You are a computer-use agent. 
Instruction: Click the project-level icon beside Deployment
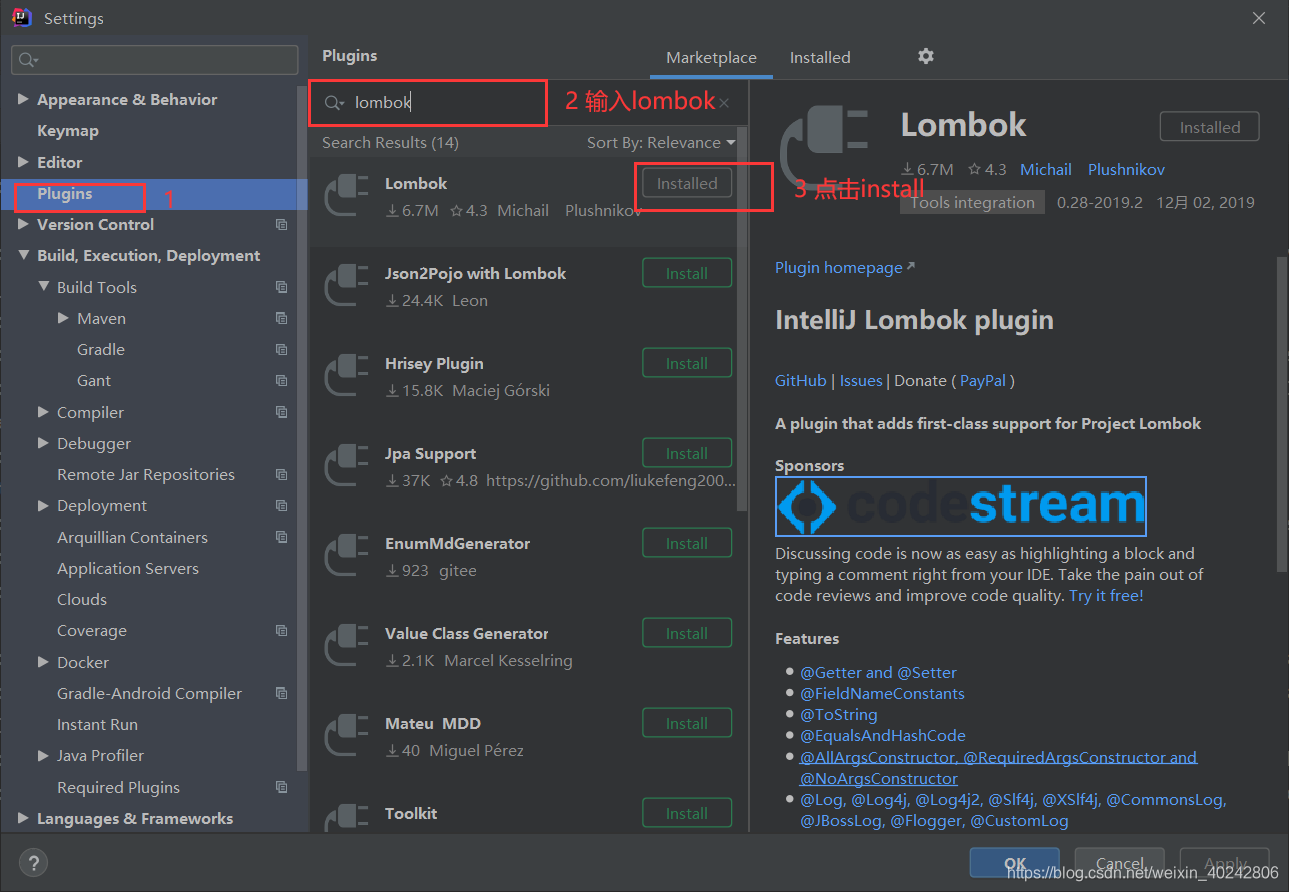point(281,506)
